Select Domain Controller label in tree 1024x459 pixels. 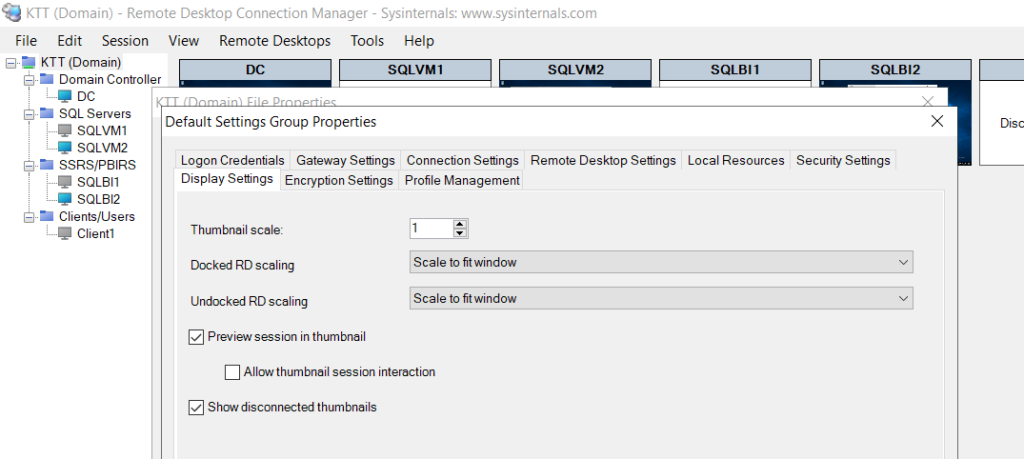tap(110, 80)
